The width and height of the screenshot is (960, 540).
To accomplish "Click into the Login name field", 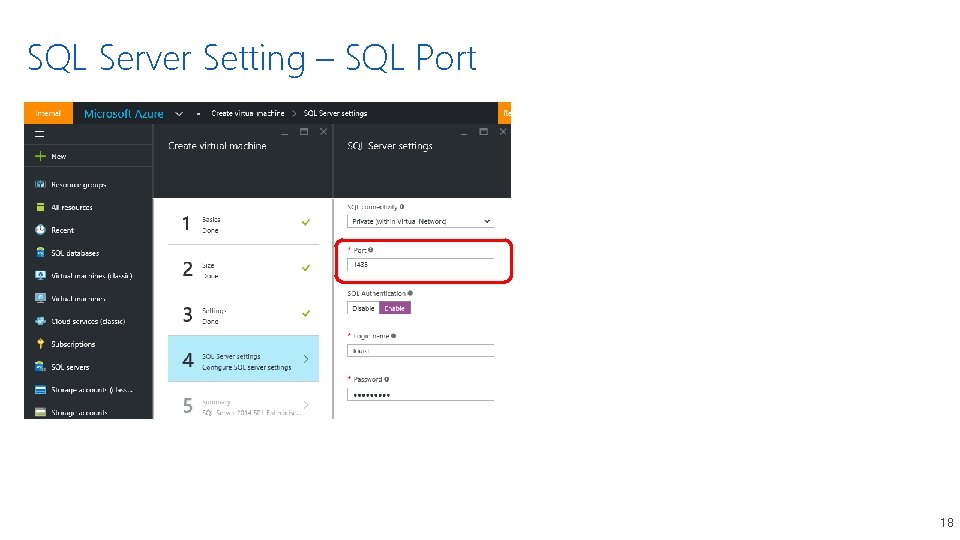I will (420, 351).
